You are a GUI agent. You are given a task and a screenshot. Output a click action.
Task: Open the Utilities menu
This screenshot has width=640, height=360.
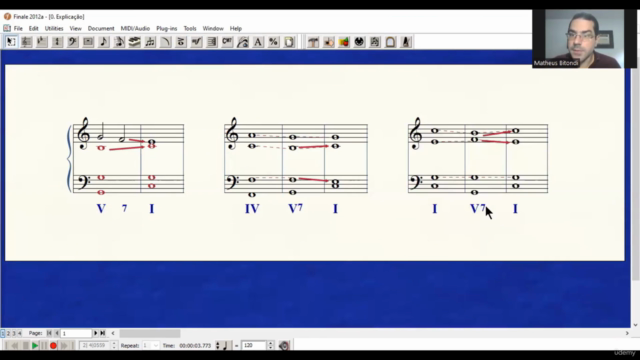click(54, 29)
